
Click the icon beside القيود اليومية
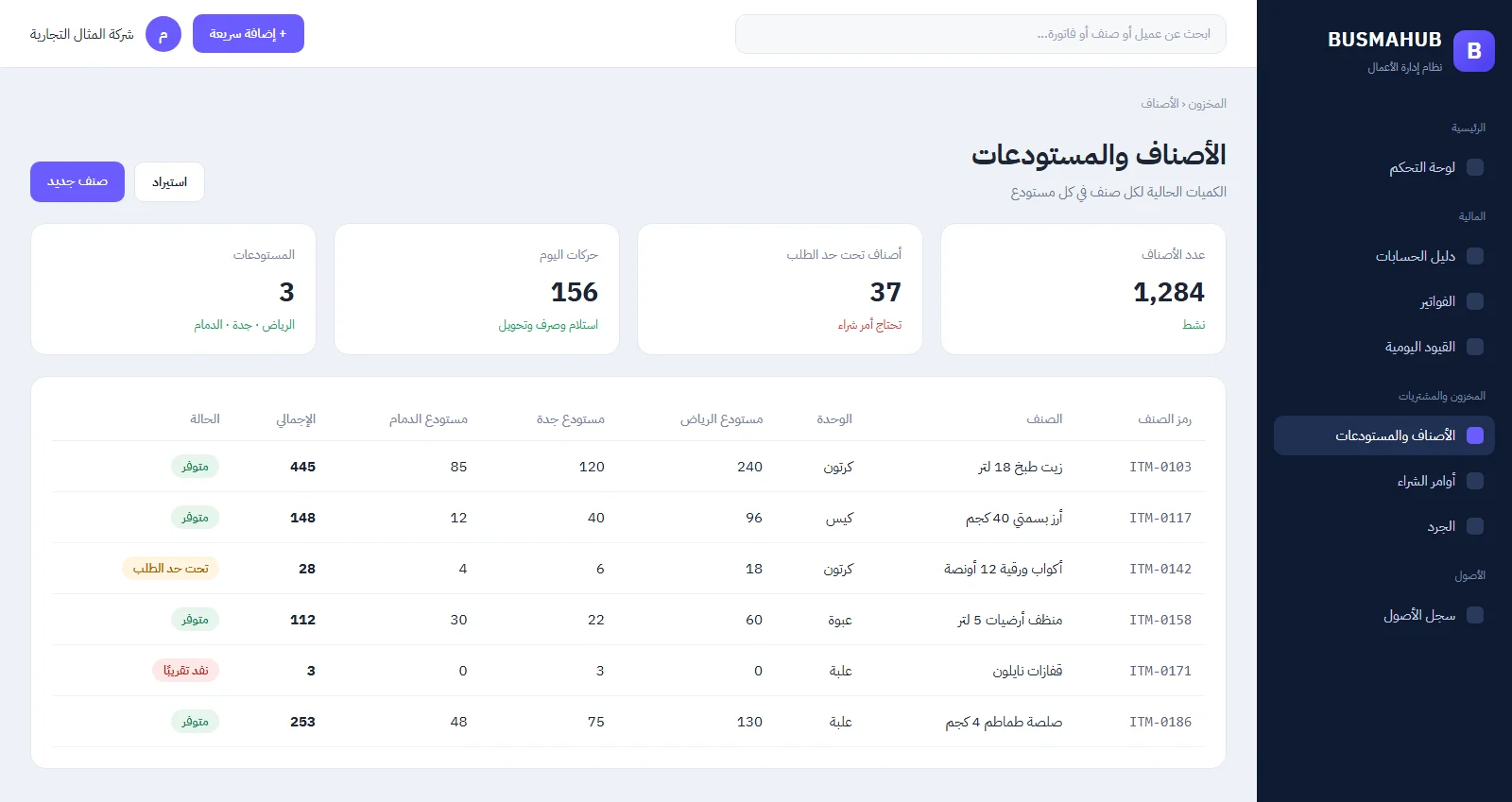click(1475, 347)
